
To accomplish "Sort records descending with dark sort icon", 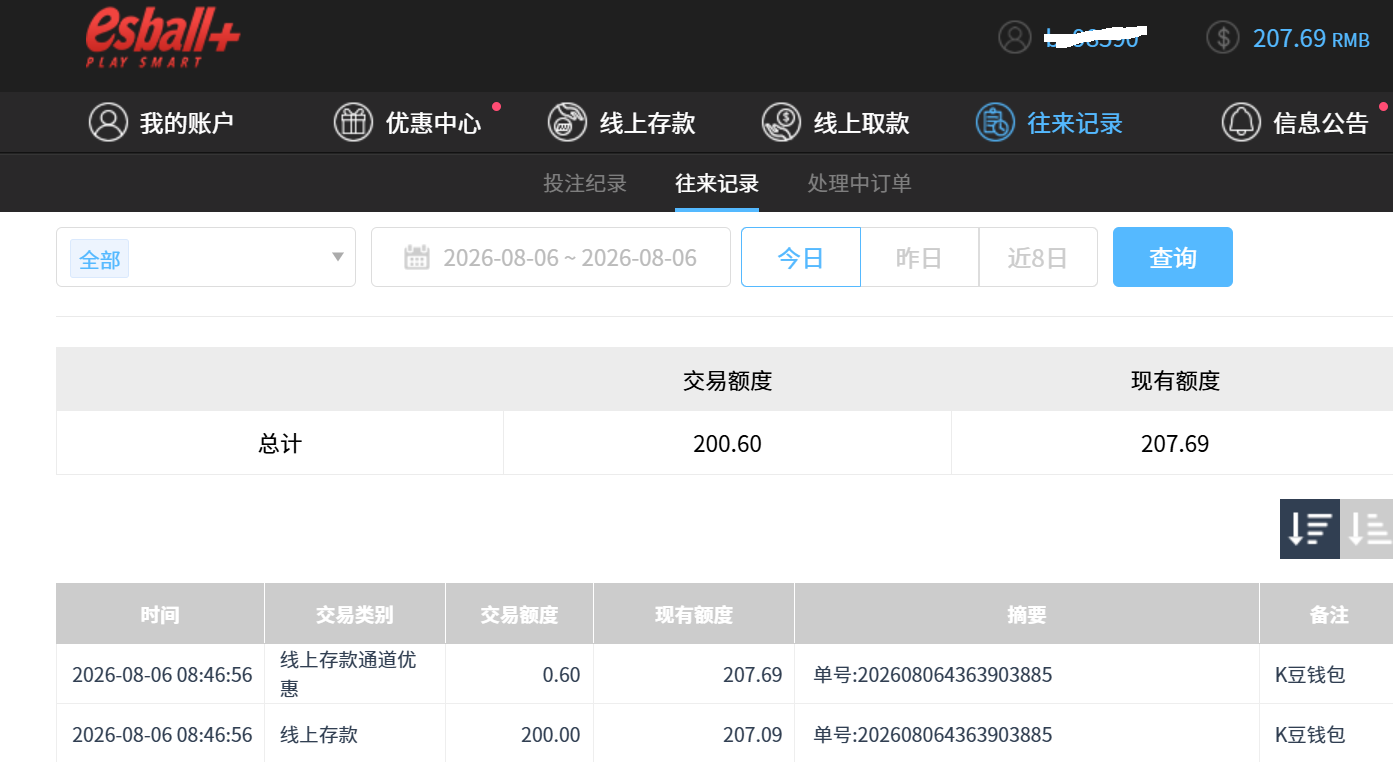I will coord(1310,529).
